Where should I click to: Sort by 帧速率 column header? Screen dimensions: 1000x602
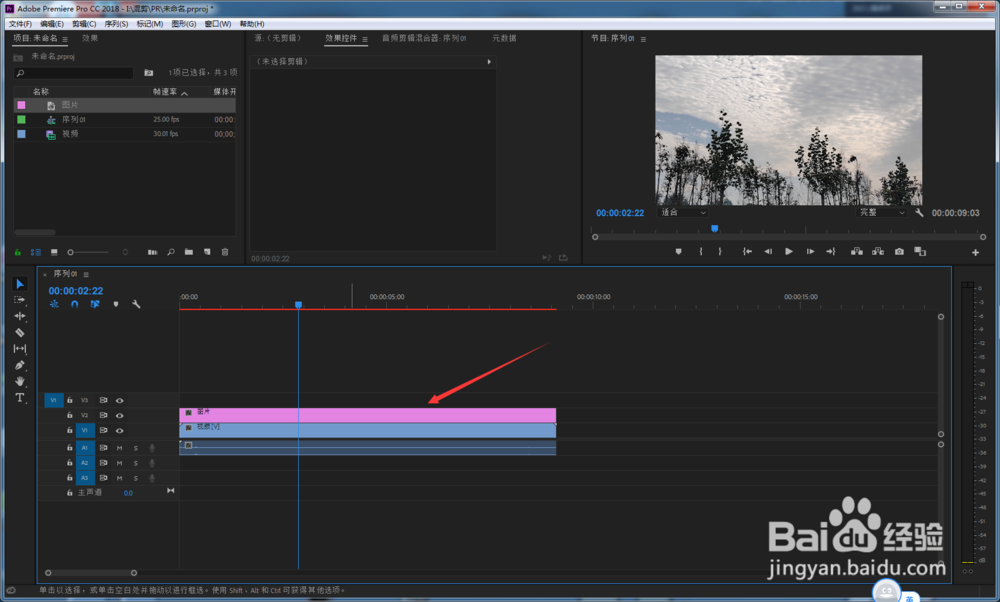[165, 92]
